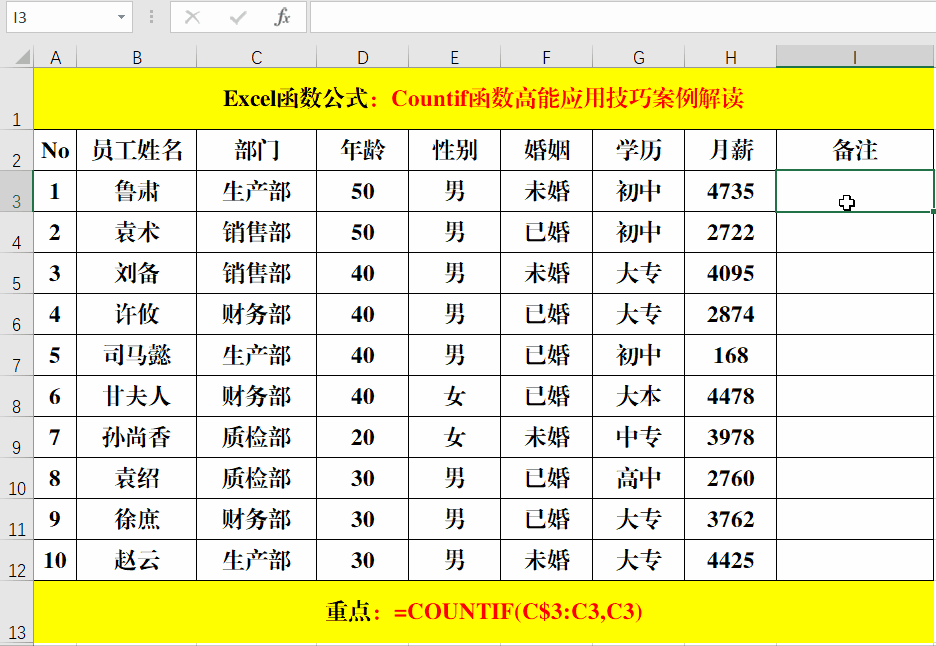Click the '性别' header cell
This screenshot has height=646, width=936.
click(x=454, y=150)
